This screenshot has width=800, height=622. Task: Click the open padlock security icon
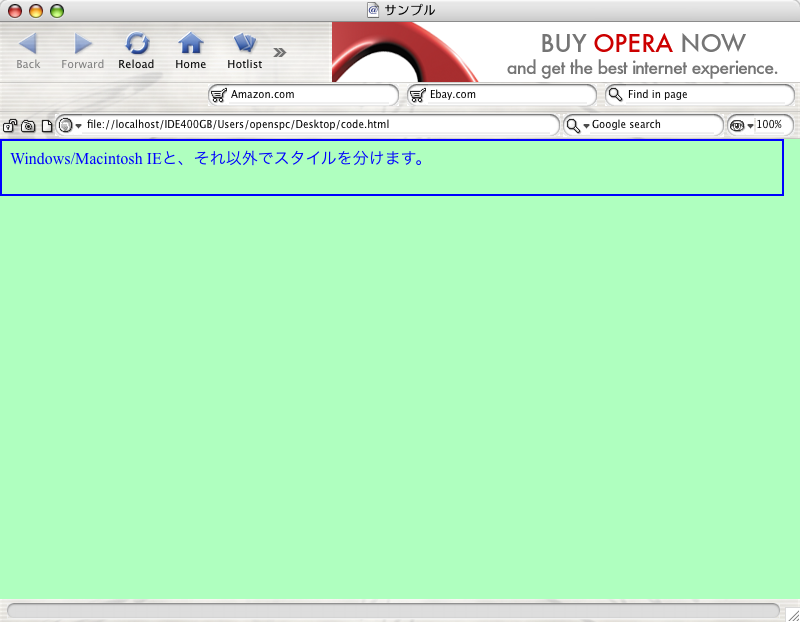coord(10,126)
